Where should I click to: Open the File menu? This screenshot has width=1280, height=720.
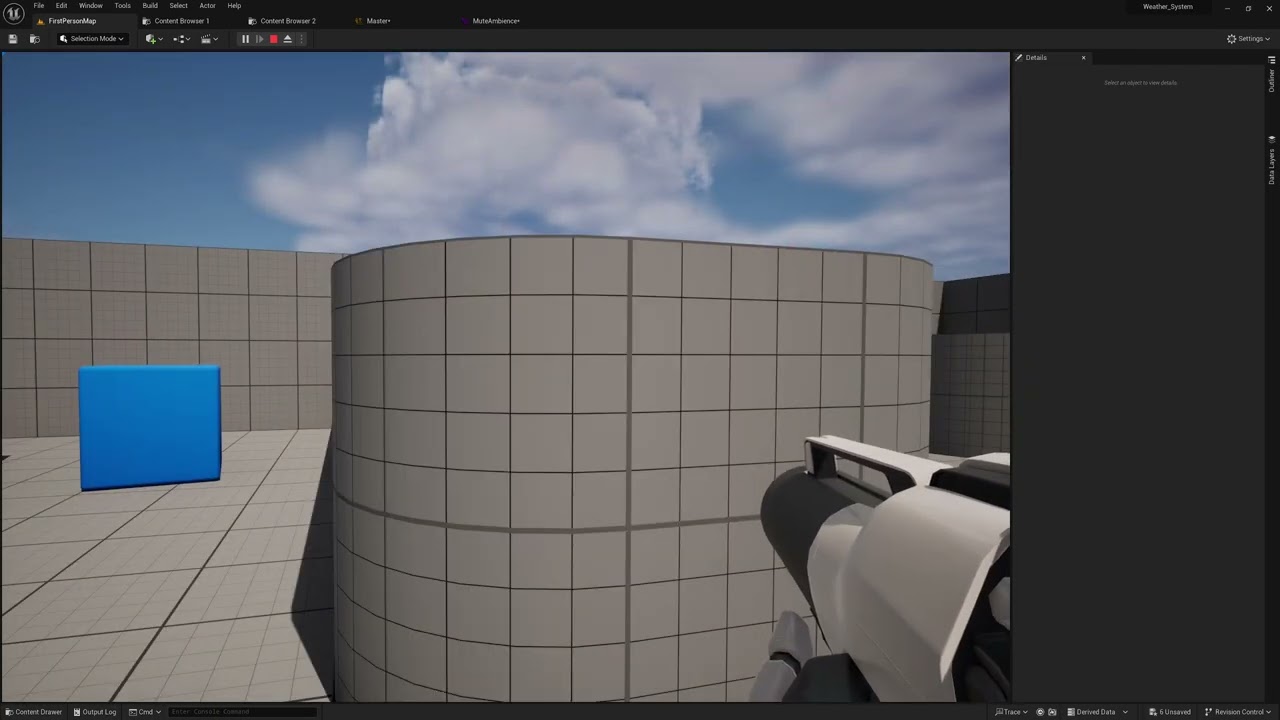tap(38, 6)
